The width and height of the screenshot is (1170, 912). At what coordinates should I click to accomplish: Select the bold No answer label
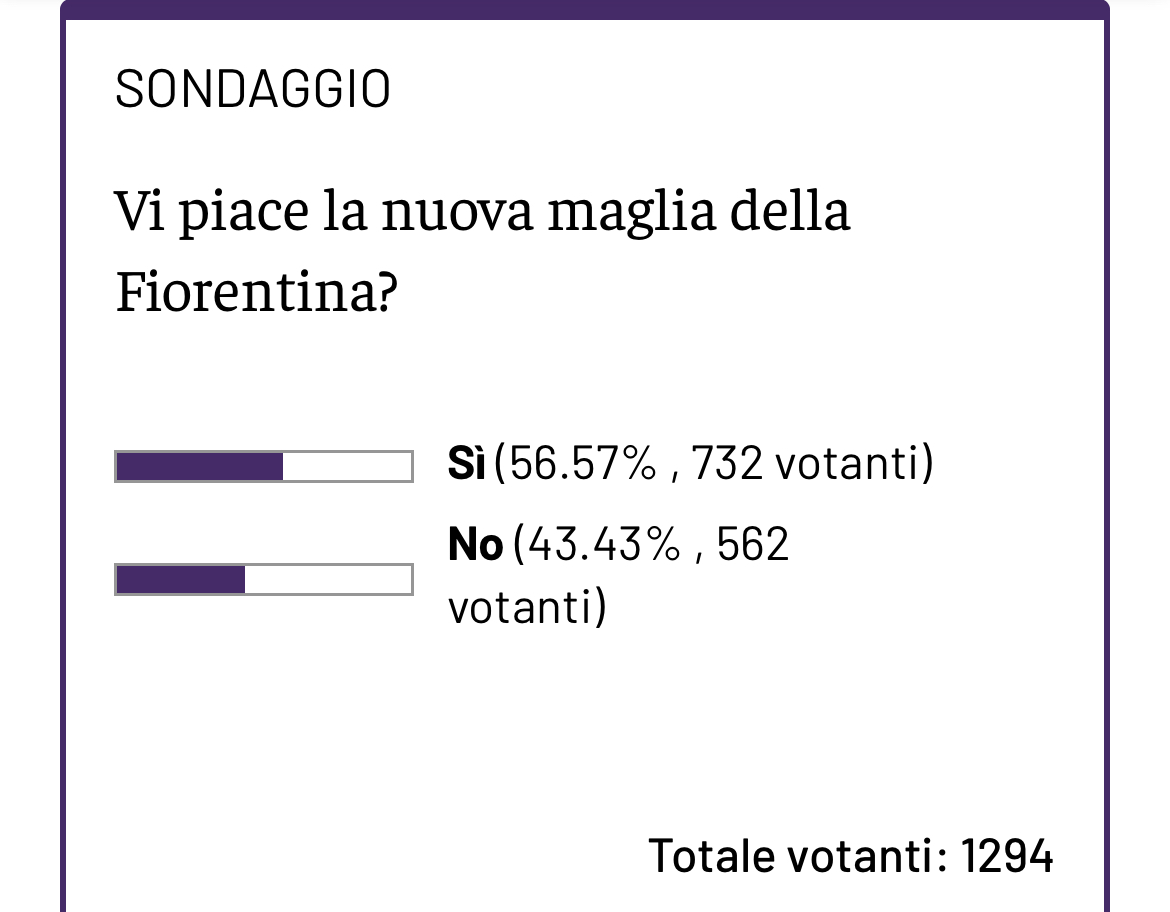[475, 544]
